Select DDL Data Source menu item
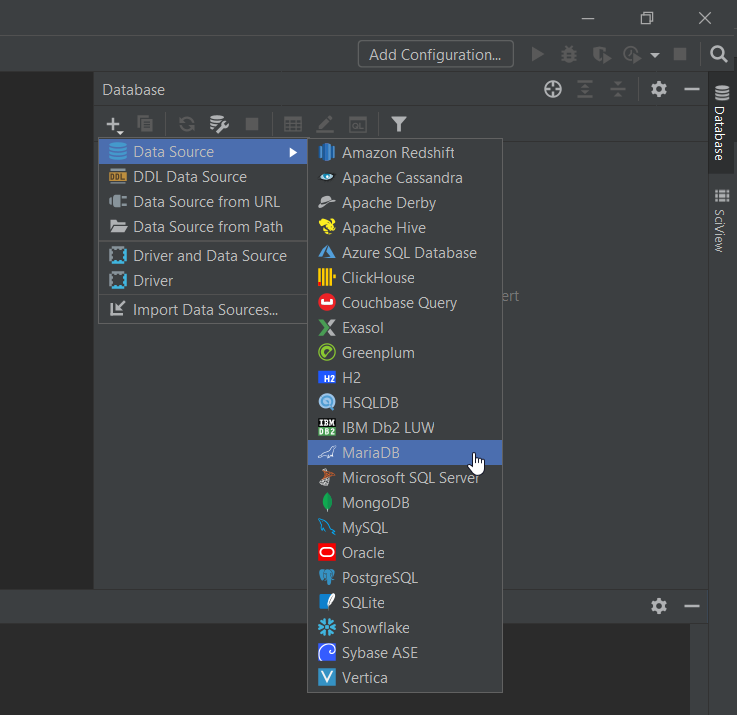 (203, 177)
